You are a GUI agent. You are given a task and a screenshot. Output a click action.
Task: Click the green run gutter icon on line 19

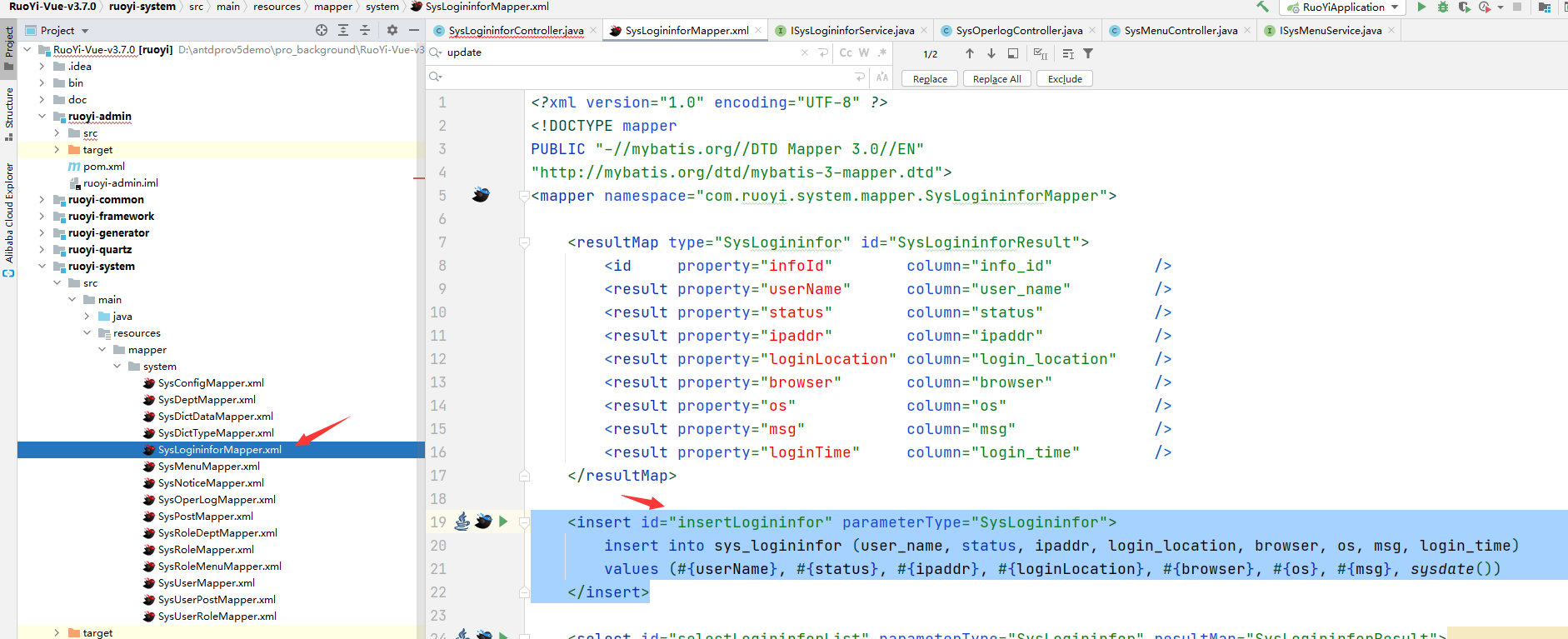503,522
